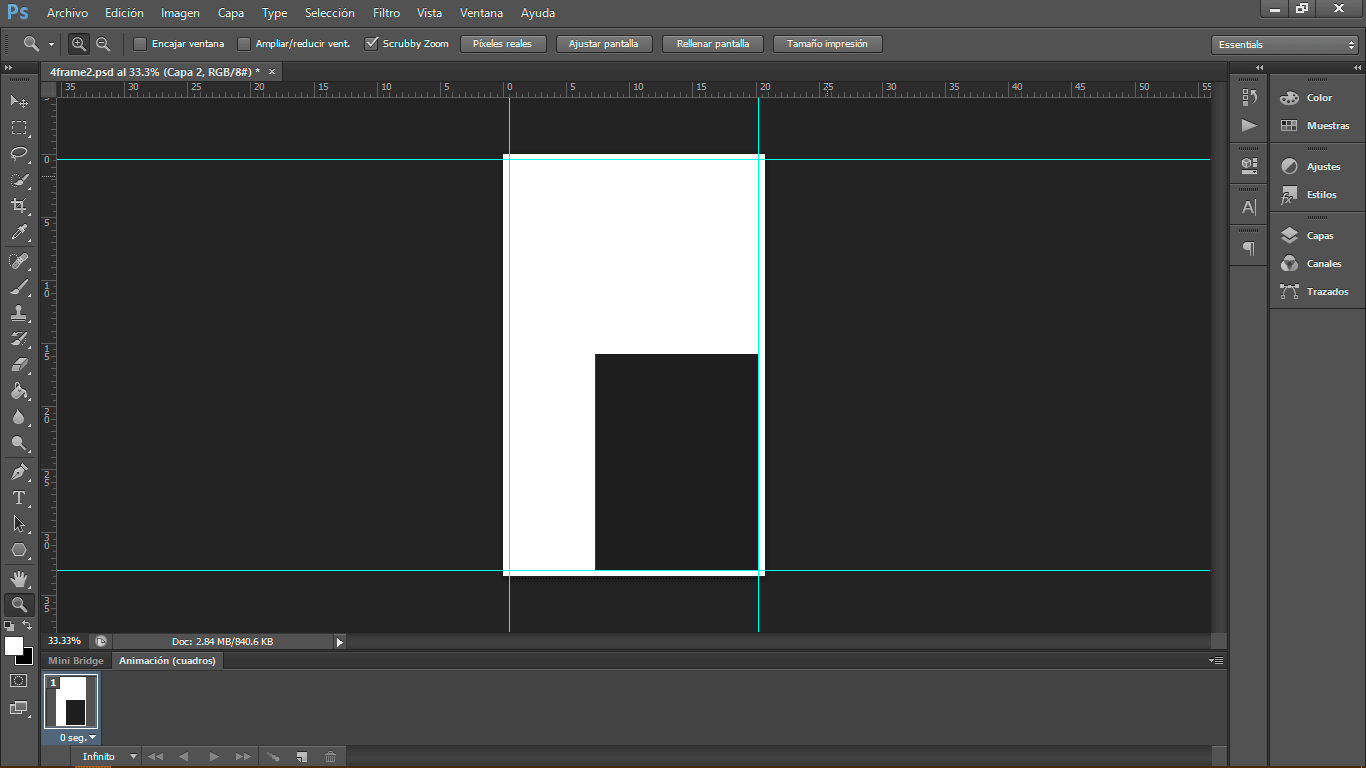The width and height of the screenshot is (1366, 768).
Task: Select the Paint Bucket tool
Action: 19,391
